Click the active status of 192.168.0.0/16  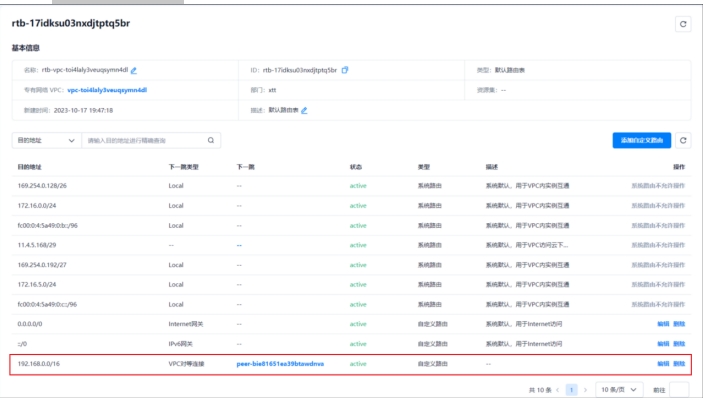(358, 364)
